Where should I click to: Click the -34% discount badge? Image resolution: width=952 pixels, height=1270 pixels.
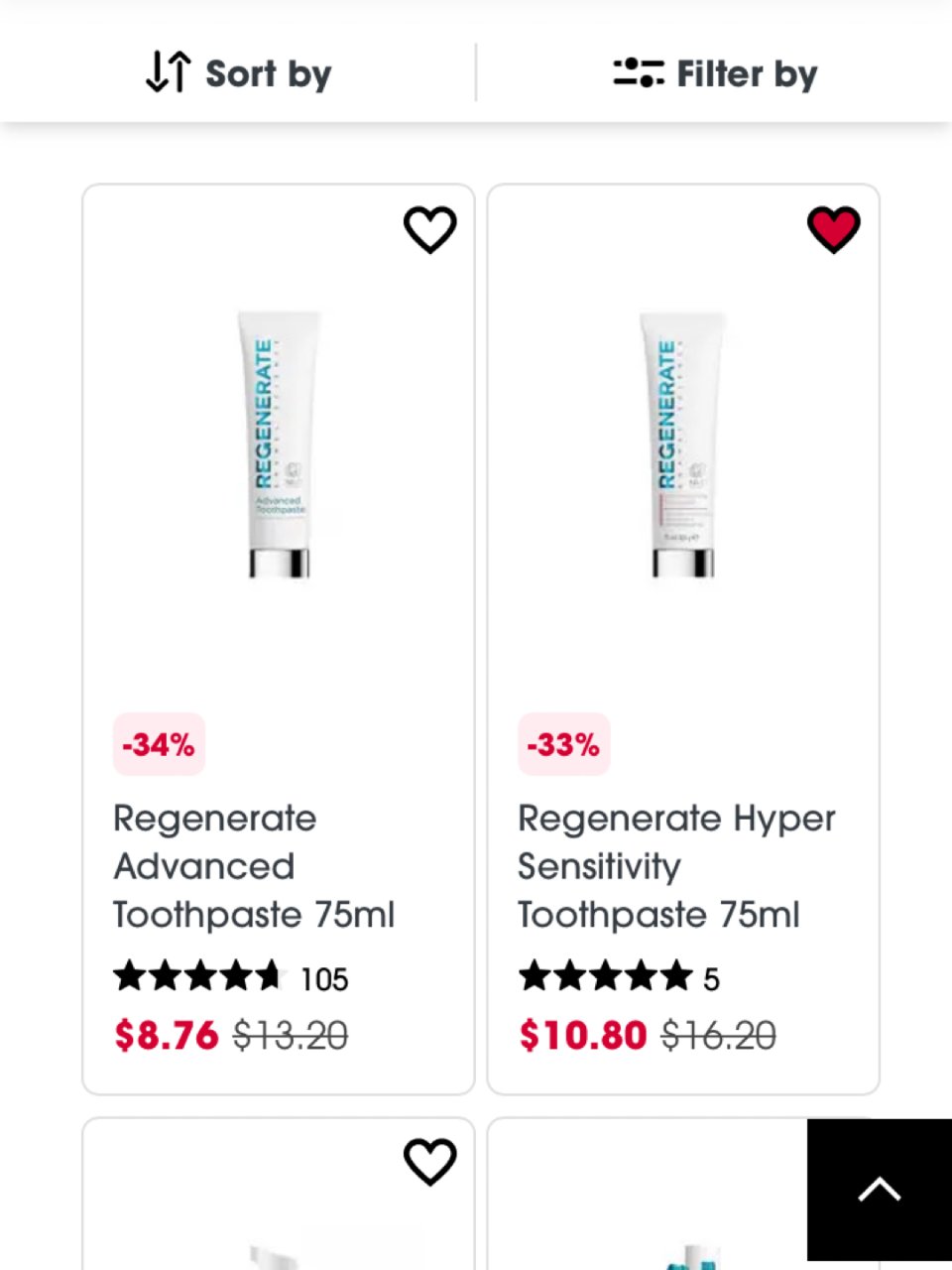tap(159, 744)
